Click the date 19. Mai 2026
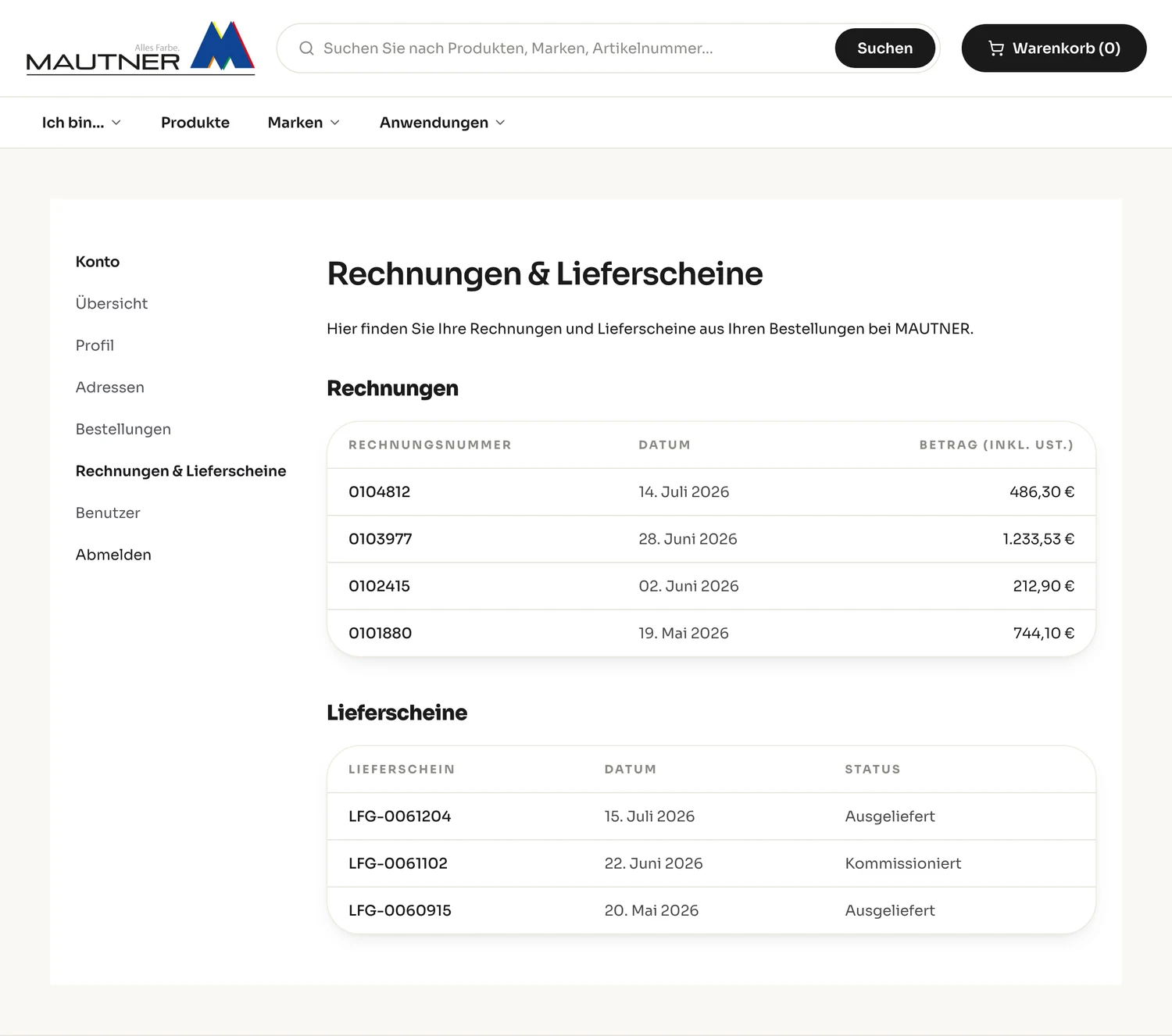The width and height of the screenshot is (1172, 1036). point(684,633)
